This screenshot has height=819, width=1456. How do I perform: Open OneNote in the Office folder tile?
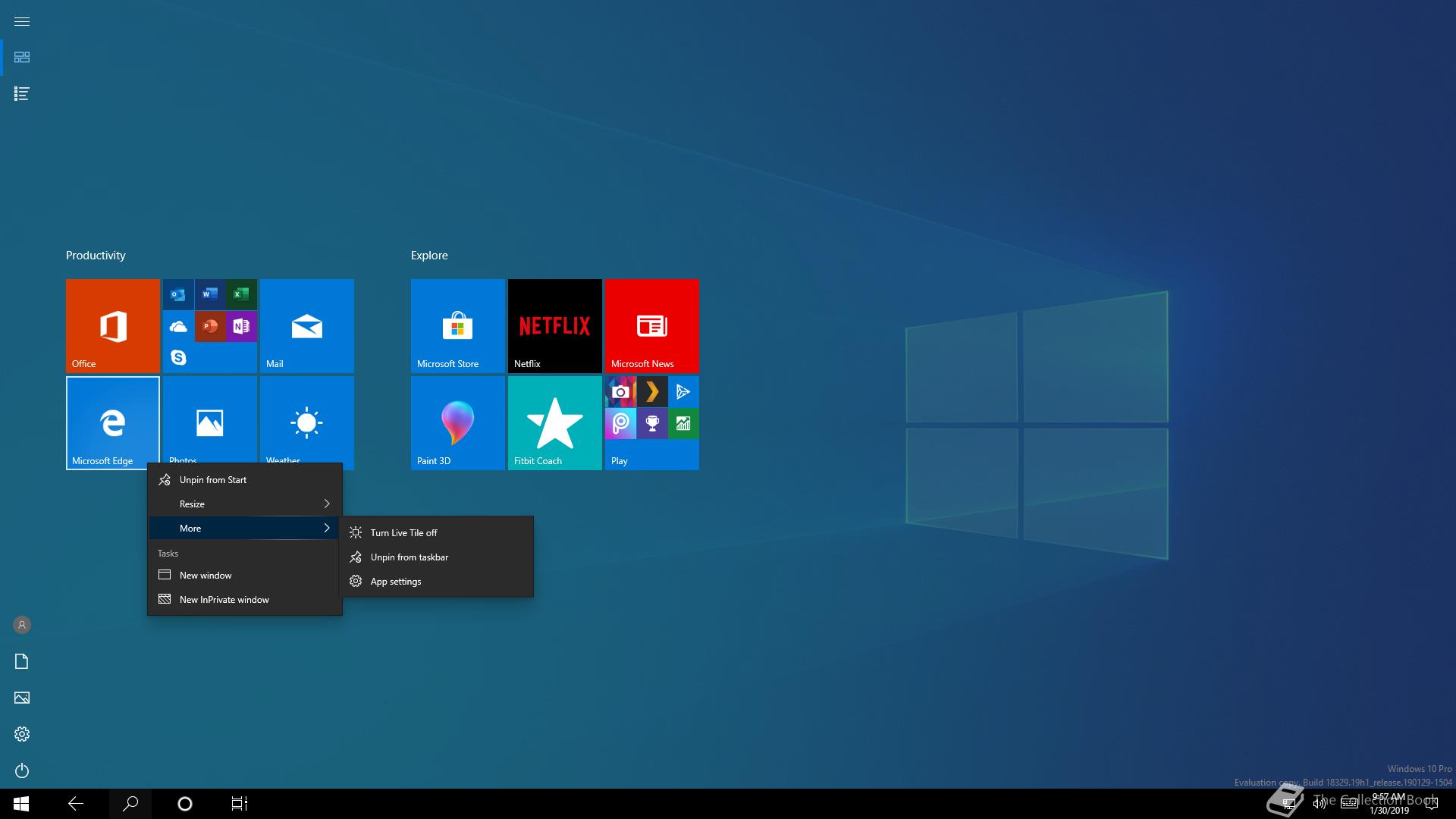click(242, 326)
